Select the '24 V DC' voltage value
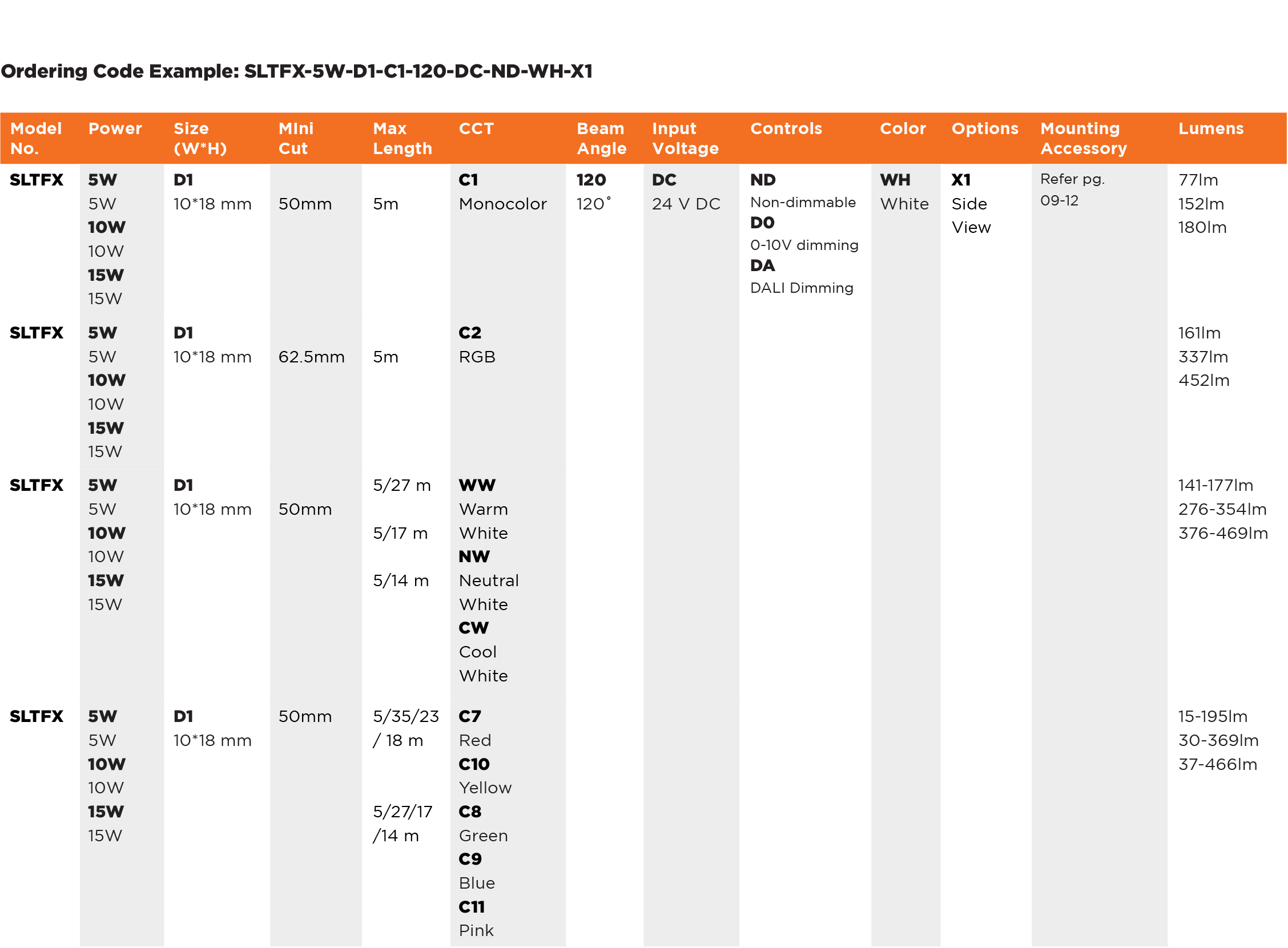This screenshot has width=1288, height=948. pos(686,204)
